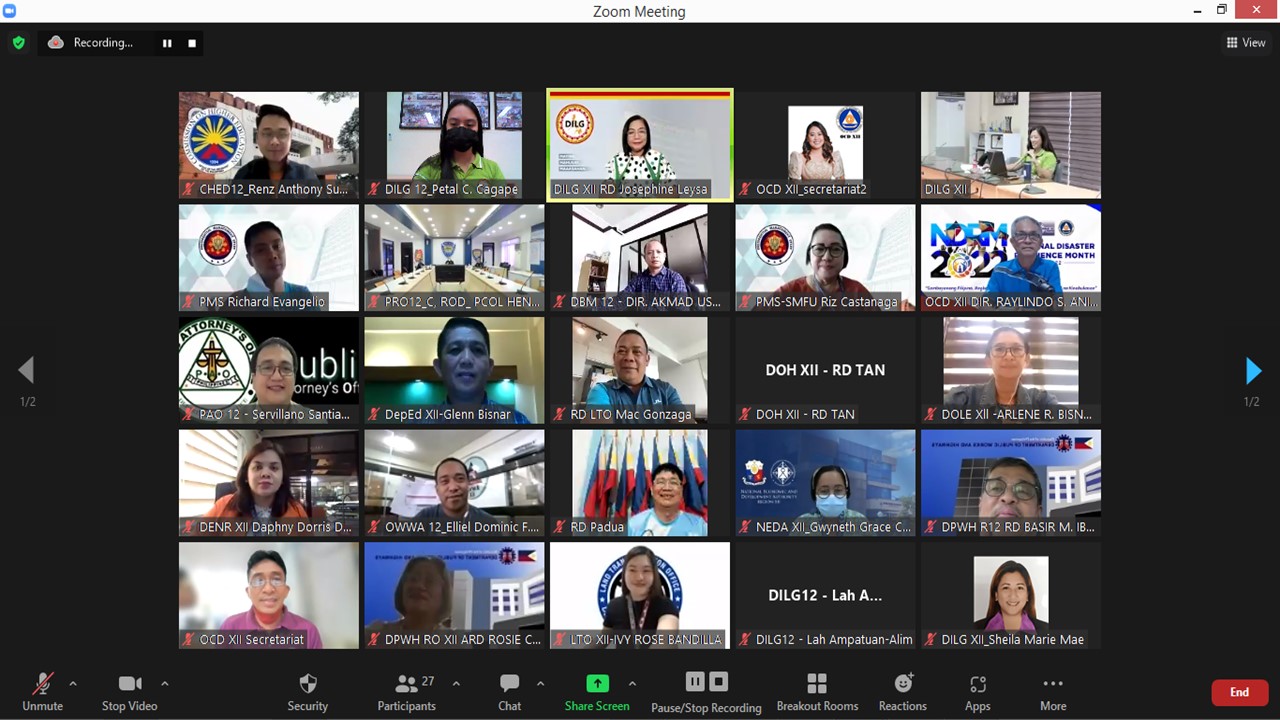Stop recording in top-left indicator

[x=192, y=43]
